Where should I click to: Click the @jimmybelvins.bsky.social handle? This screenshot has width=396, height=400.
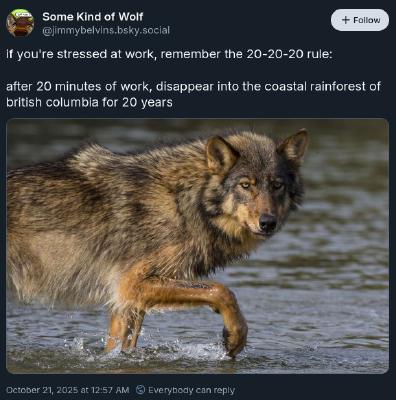pos(106,30)
